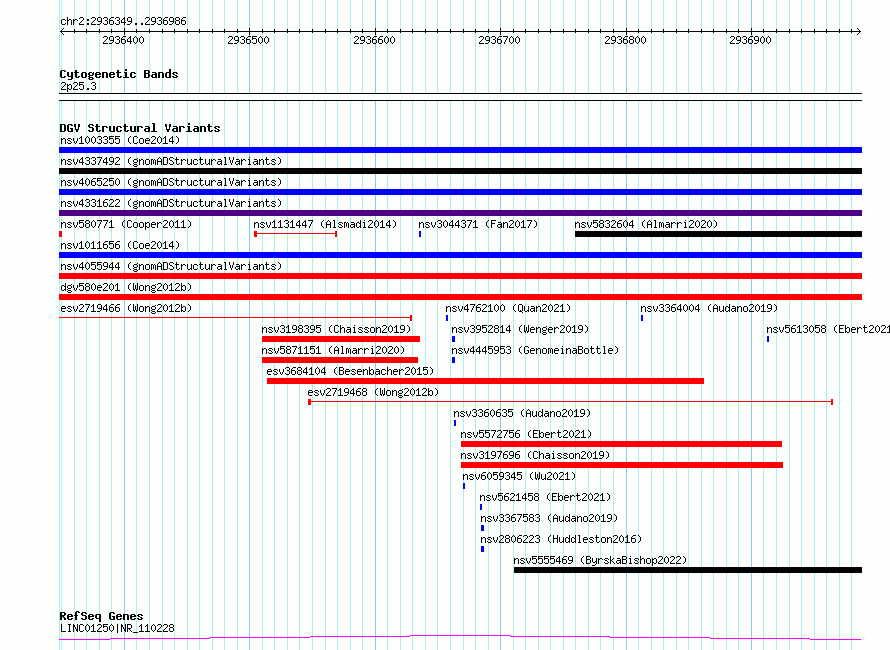
Task: Click the red bar of esv3684104
Action: tap(485, 381)
